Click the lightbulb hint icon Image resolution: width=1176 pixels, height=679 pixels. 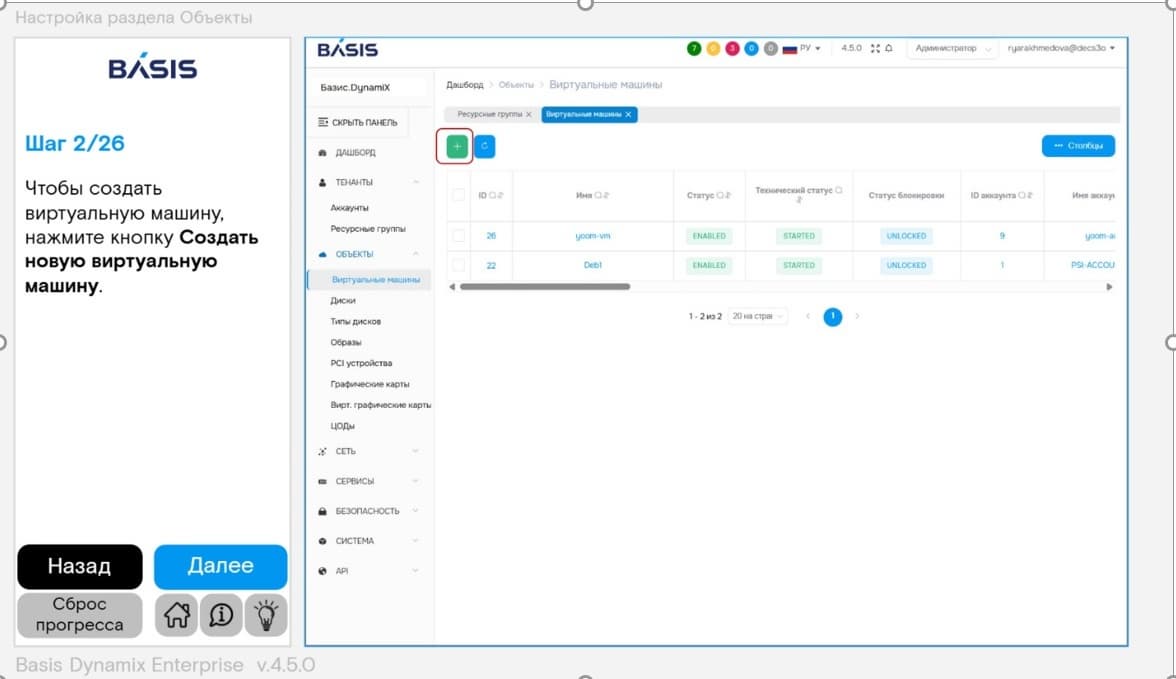point(266,615)
